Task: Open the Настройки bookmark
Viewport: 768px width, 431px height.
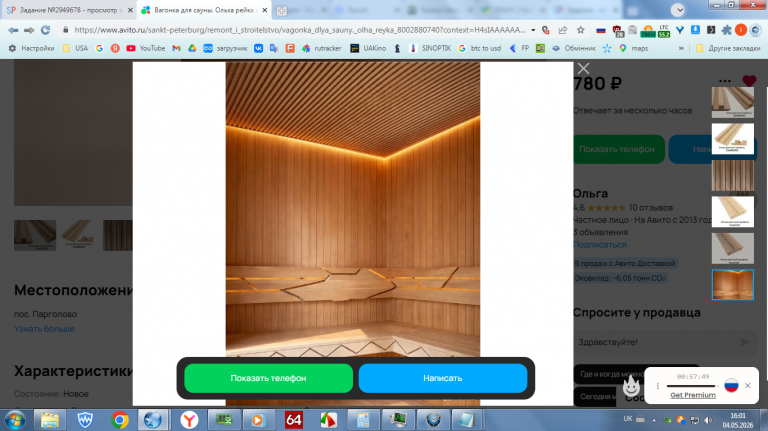Action: pyautogui.click(x=32, y=48)
